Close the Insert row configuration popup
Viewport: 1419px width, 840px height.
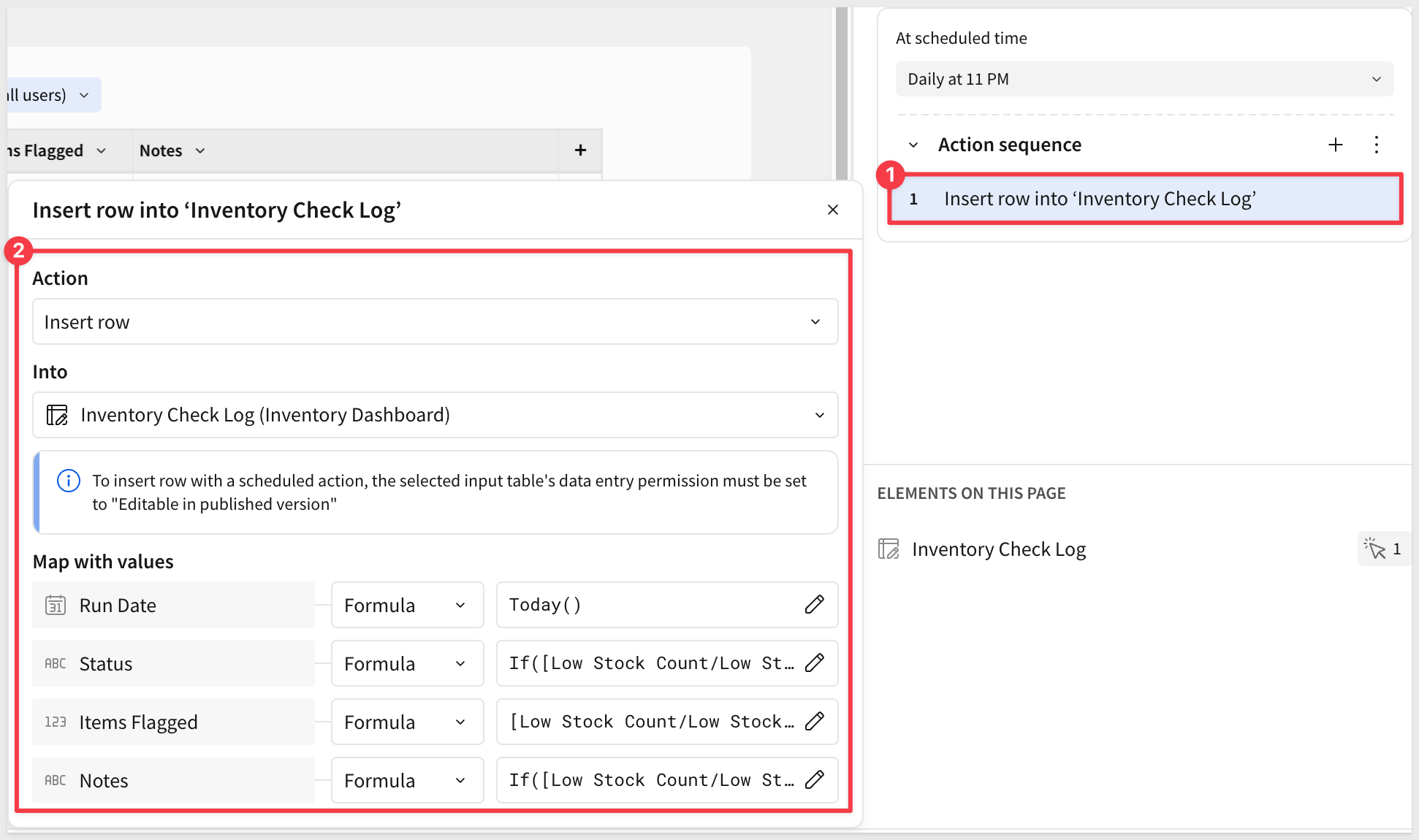click(x=832, y=210)
